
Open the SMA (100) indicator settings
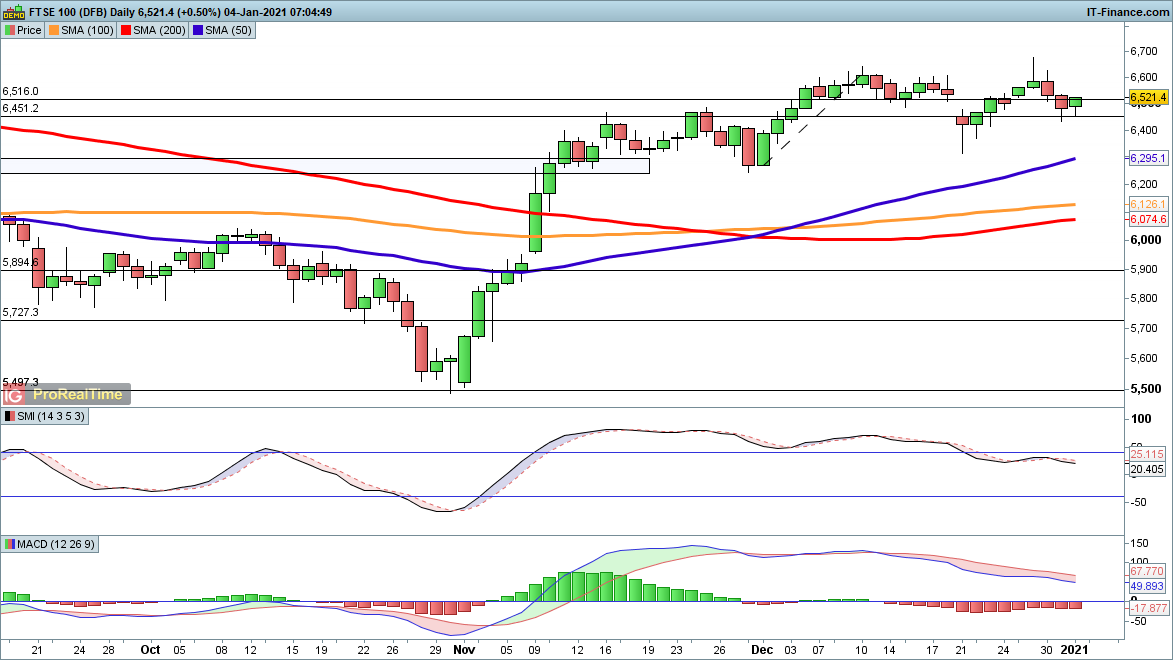(x=85, y=30)
